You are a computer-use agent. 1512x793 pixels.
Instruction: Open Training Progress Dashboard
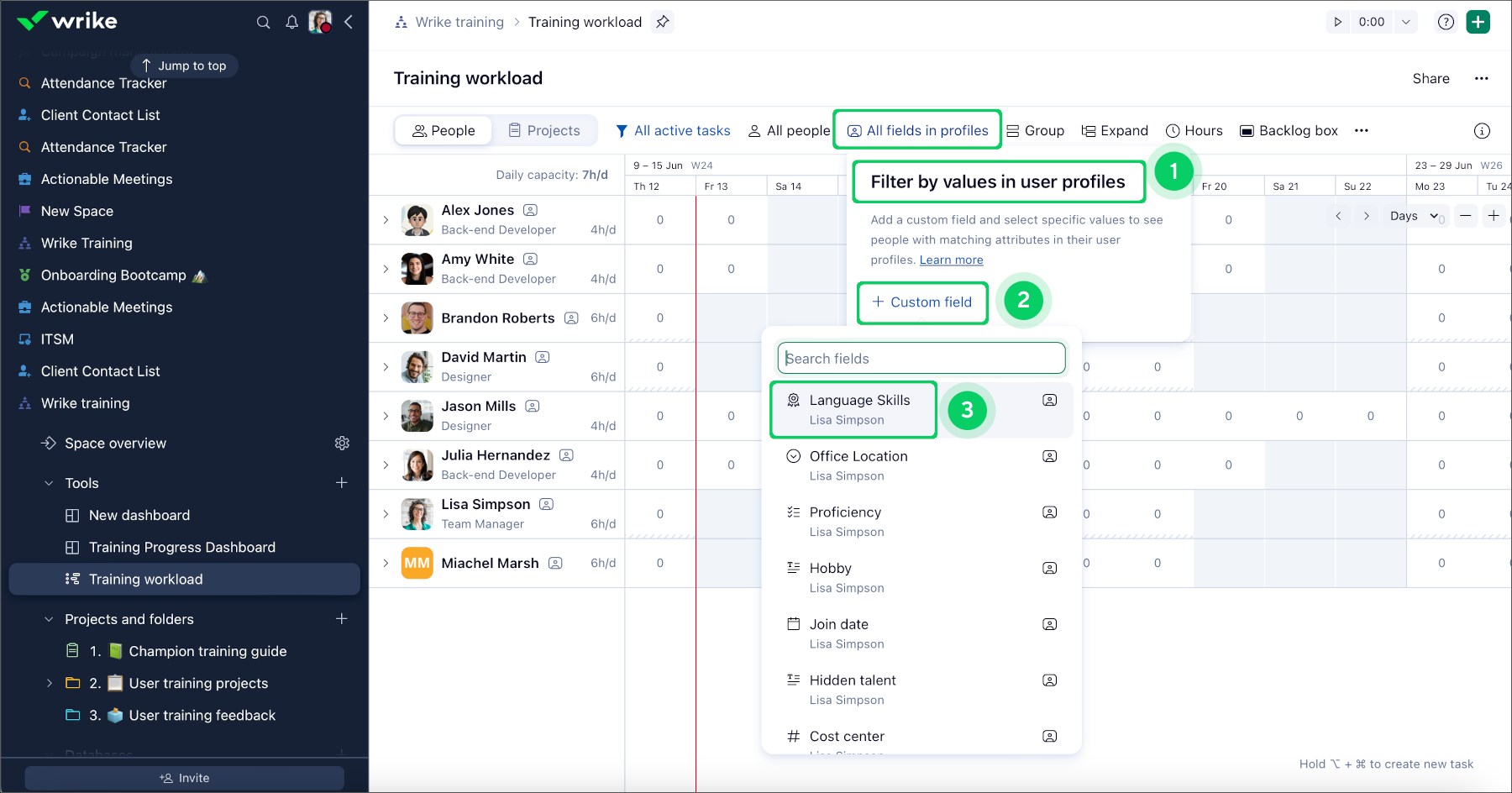click(x=182, y=548)
